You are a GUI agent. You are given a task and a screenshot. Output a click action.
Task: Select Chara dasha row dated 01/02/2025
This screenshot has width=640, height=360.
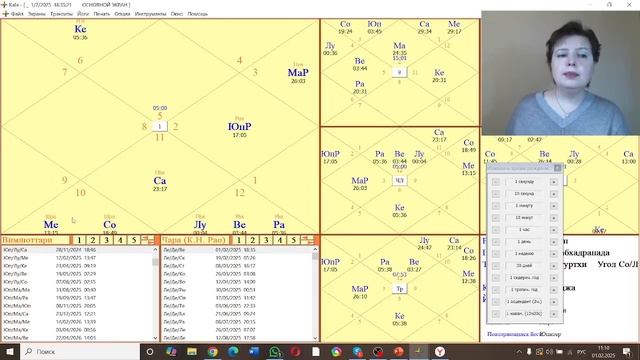[237, 250]
